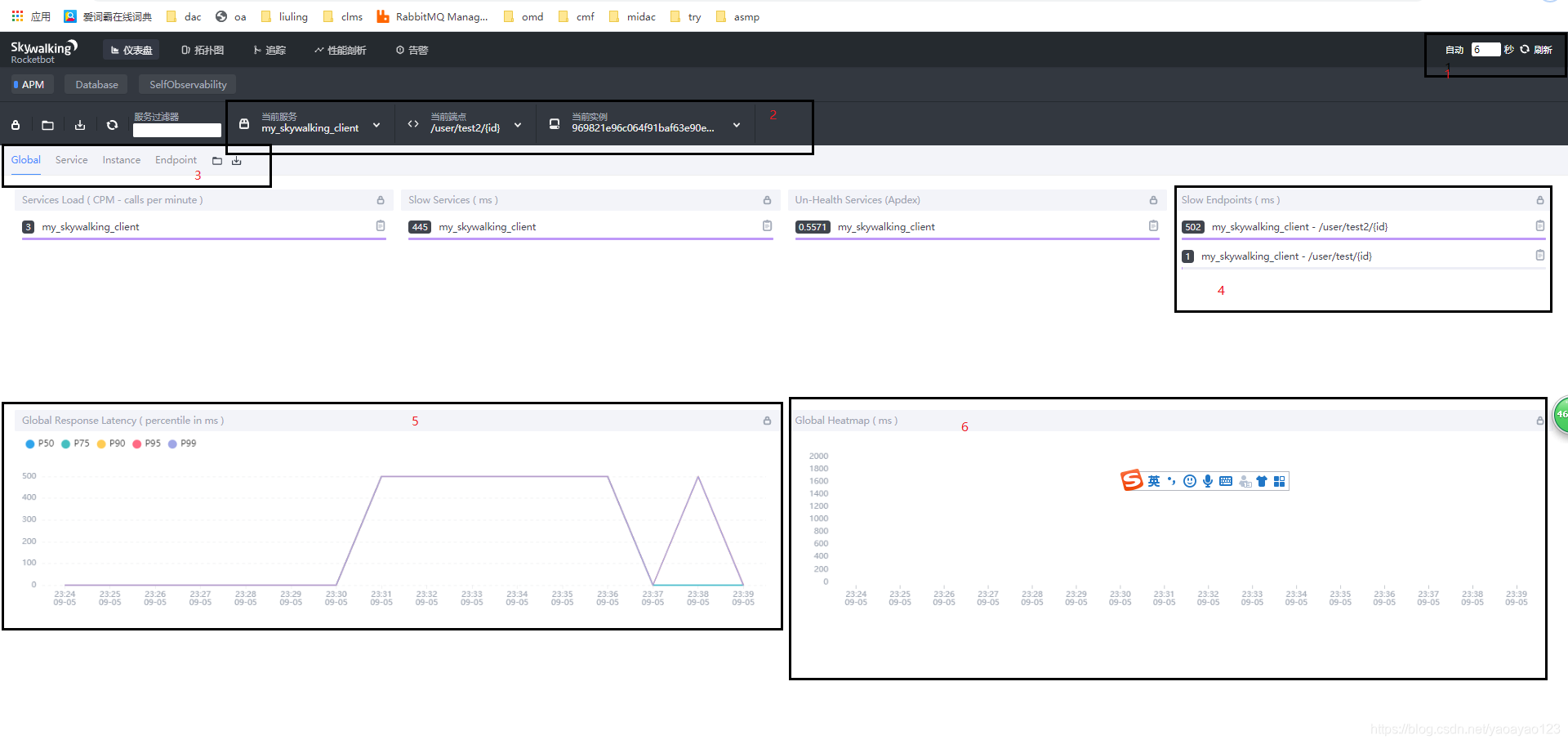
Task: Focus the auto refresh seconds input
Action: click(x=1486, y=50)
